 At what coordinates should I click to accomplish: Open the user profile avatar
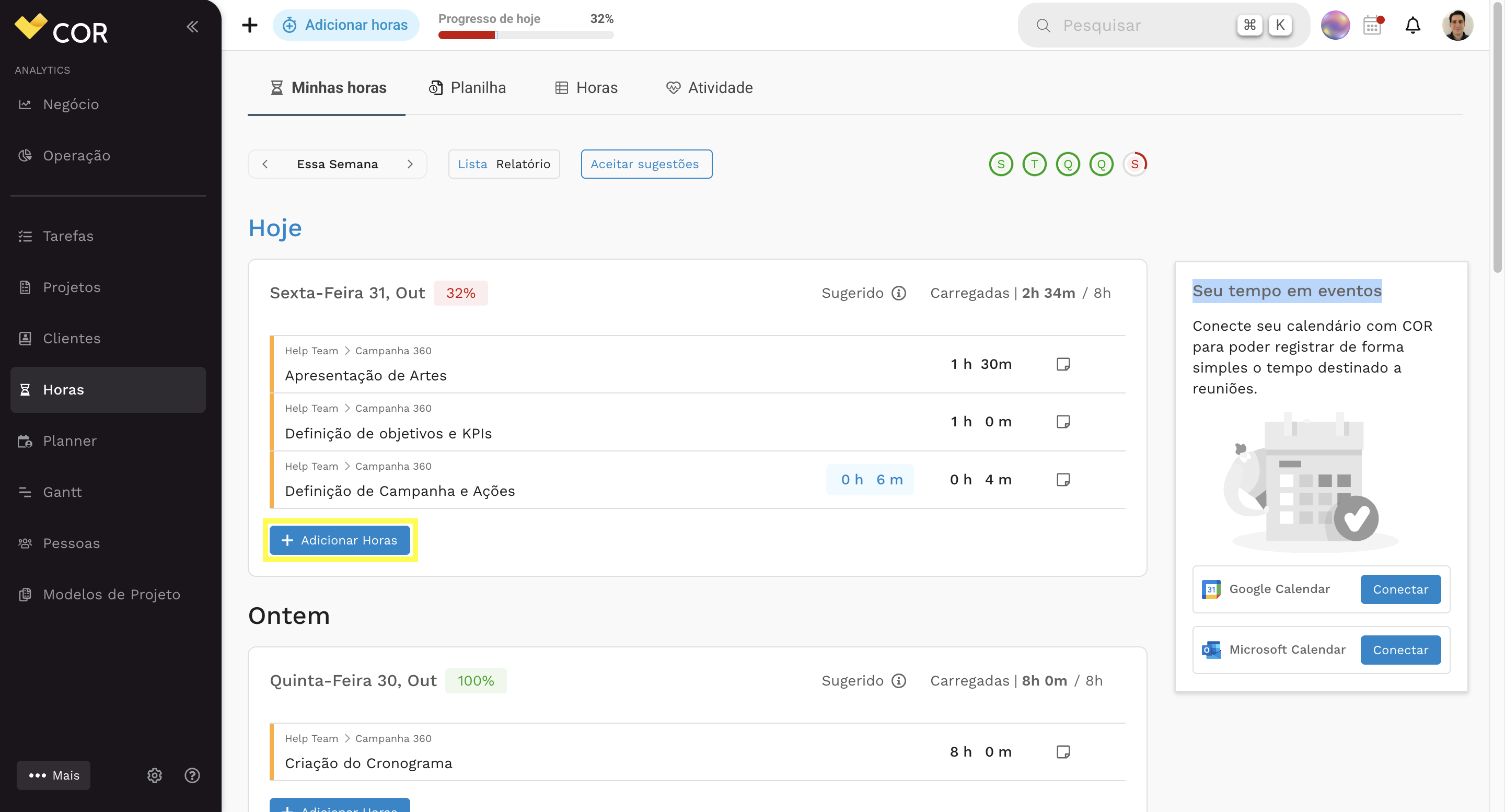1457,25
